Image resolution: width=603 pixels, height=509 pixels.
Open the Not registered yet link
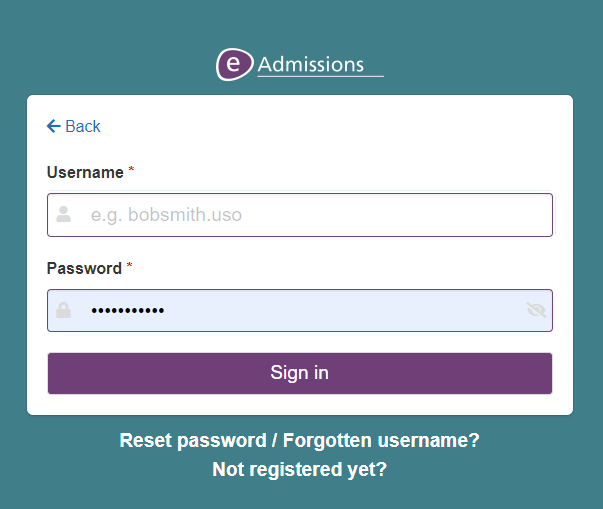[x=299, y=469]
